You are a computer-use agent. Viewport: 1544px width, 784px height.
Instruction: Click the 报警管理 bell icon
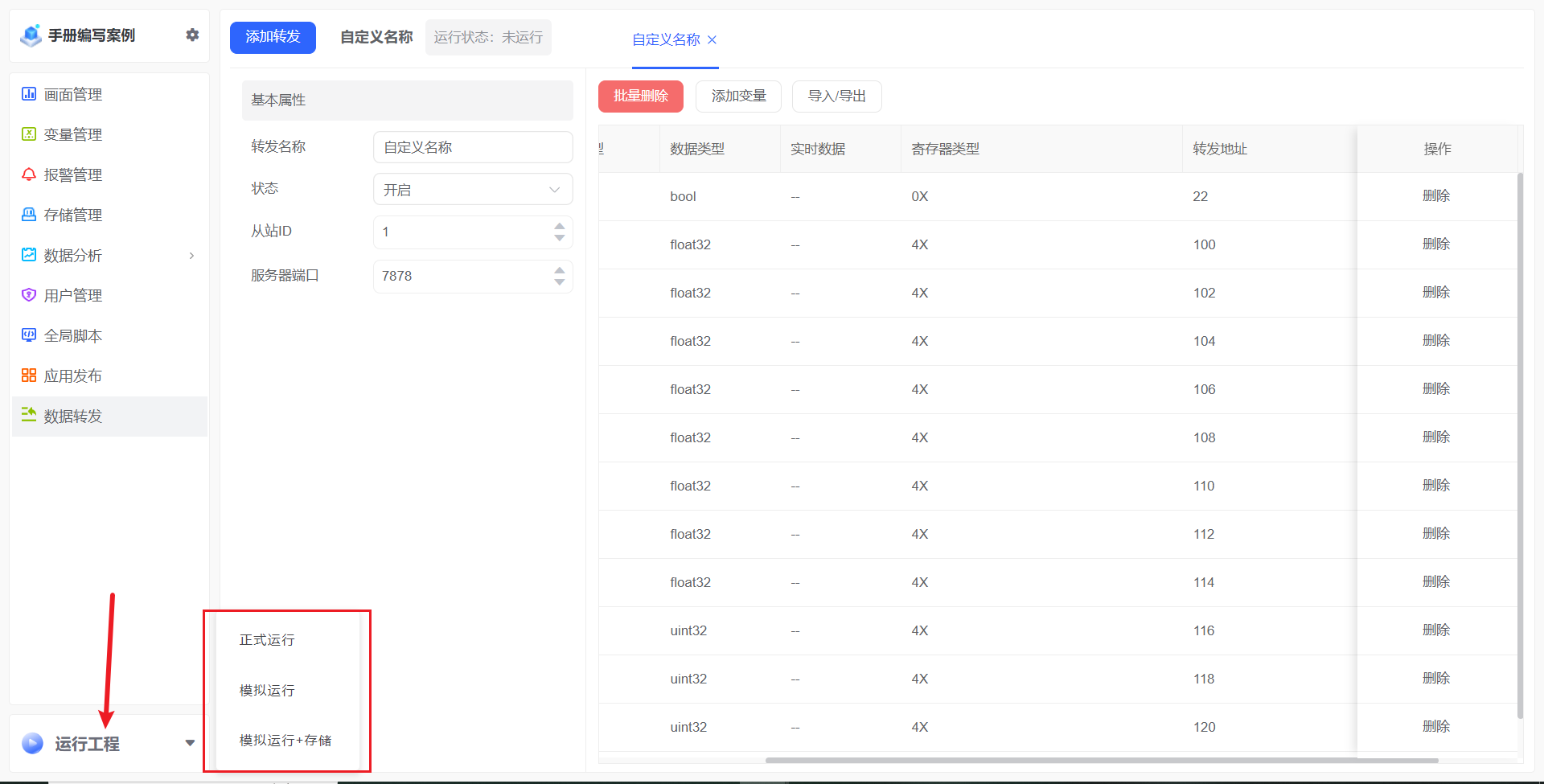(x=29, y=174)
